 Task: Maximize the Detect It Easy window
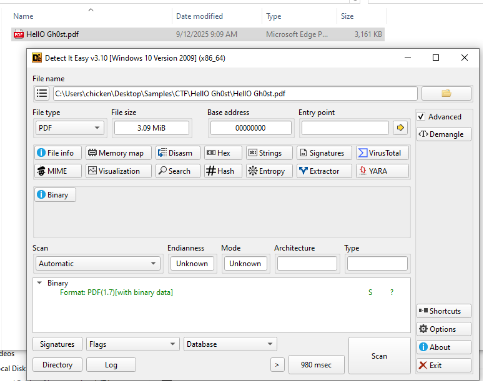(436, 58)
